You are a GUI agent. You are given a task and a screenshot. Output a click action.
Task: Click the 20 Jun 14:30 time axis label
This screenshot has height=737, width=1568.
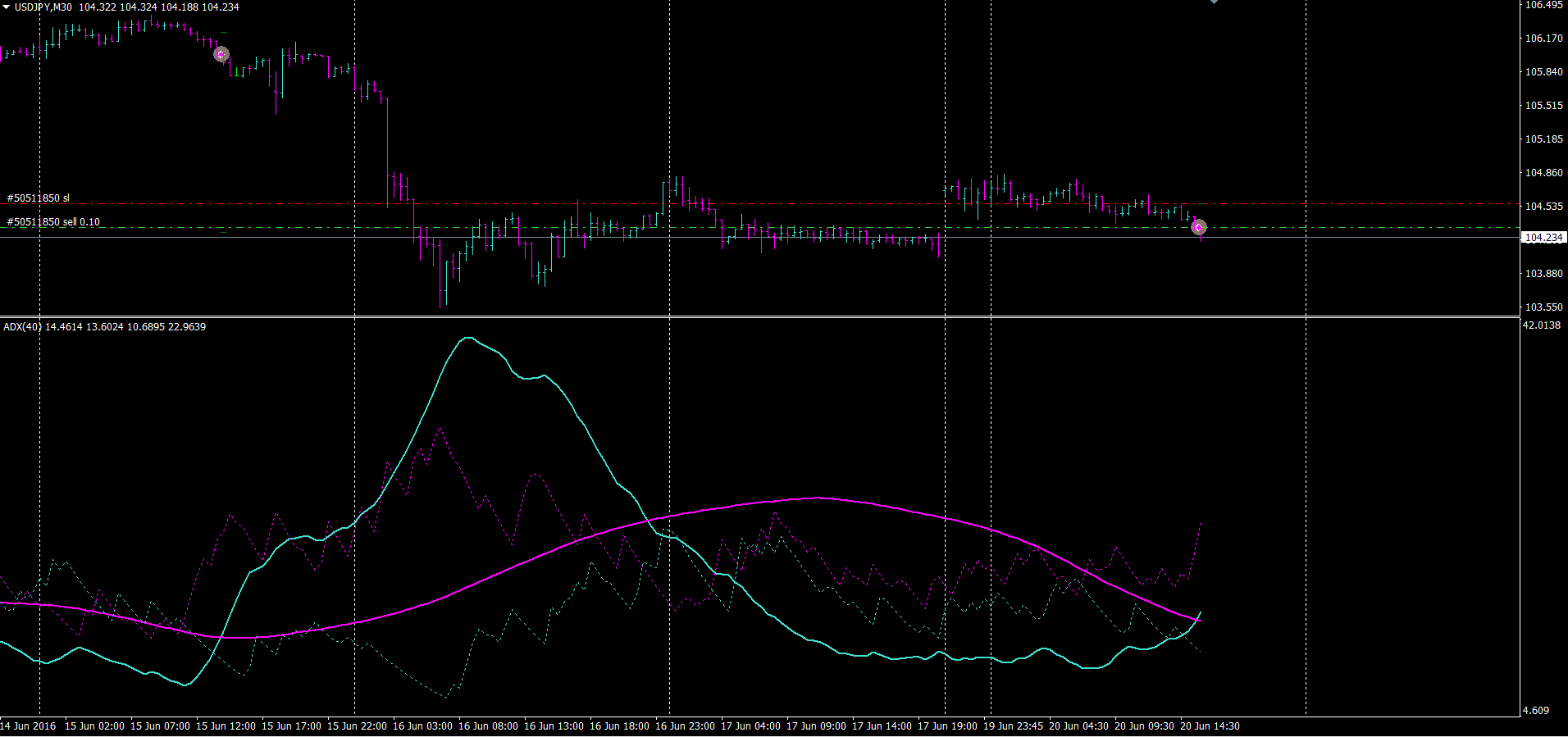pyautogui.click(x=1210, y=726)
